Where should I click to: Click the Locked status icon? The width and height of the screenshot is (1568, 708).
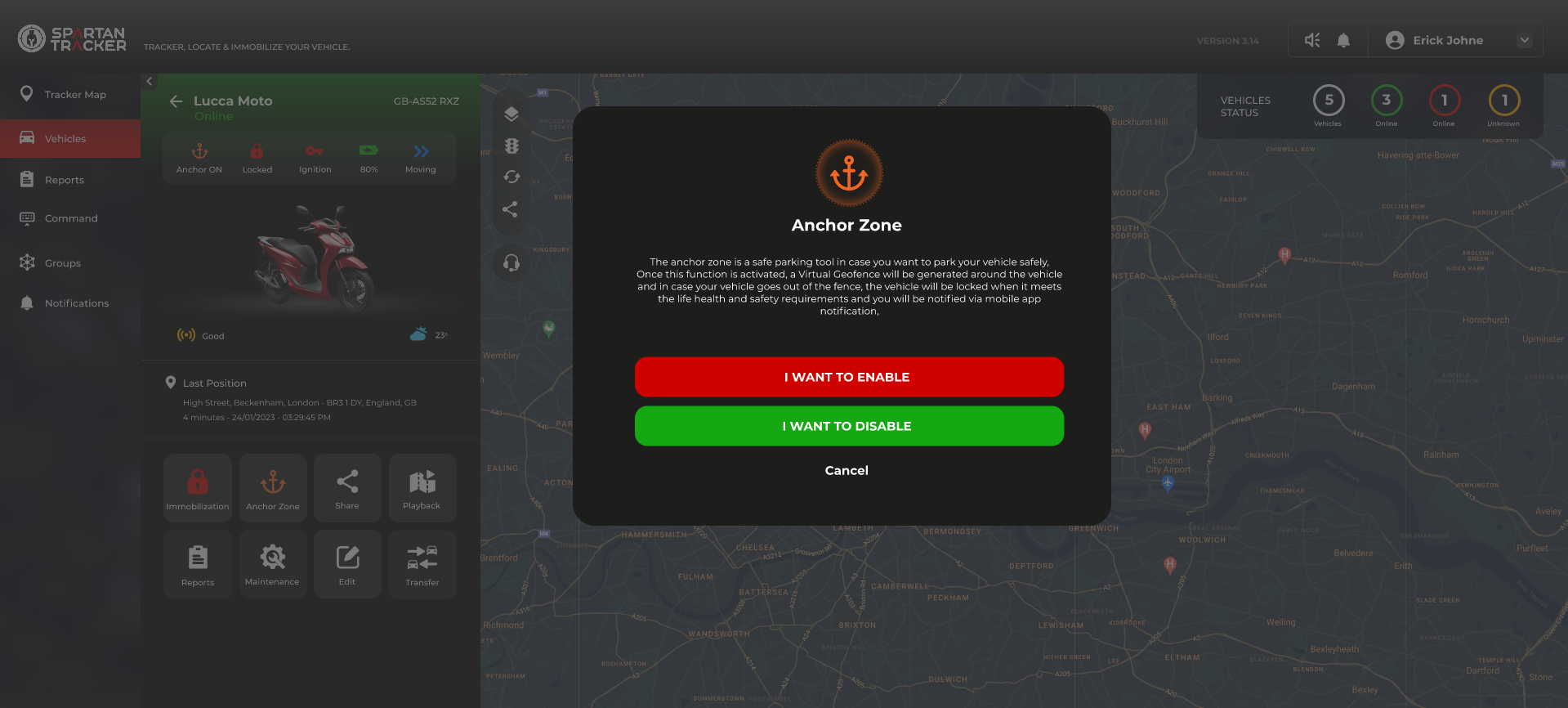point(257,151)
